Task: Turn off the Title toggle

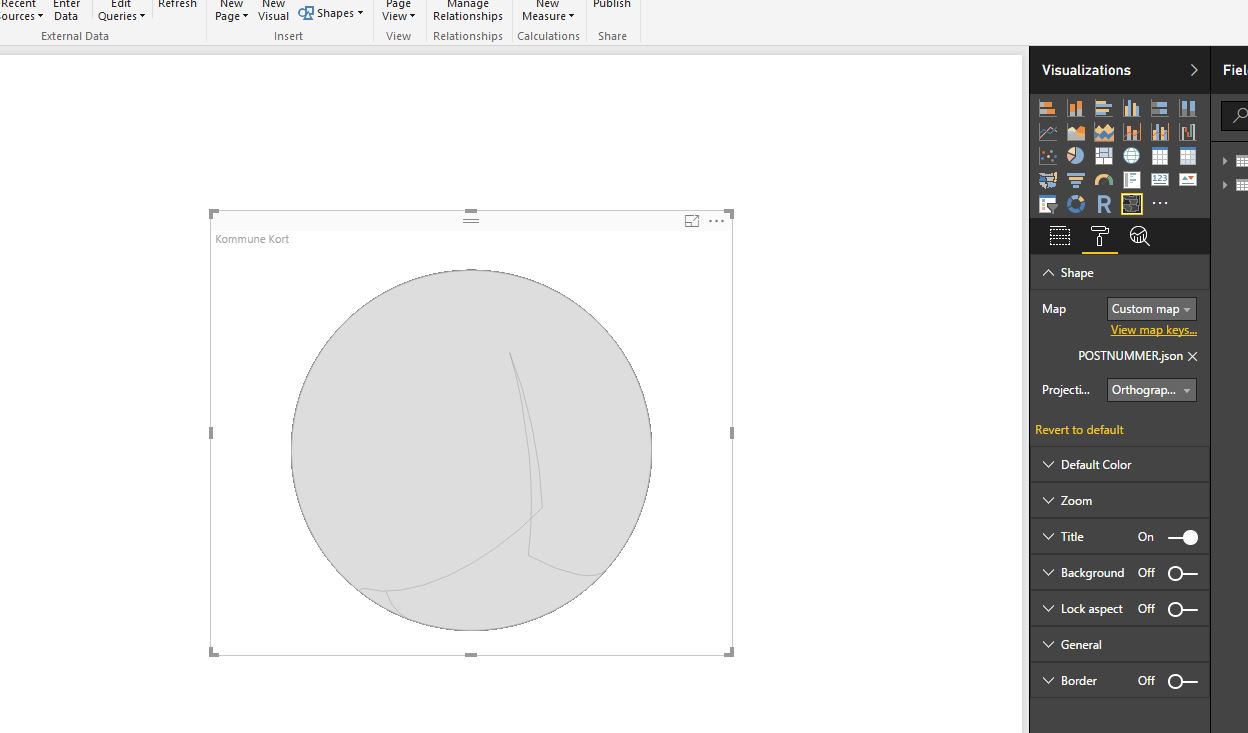Action: pos(1183,537)
